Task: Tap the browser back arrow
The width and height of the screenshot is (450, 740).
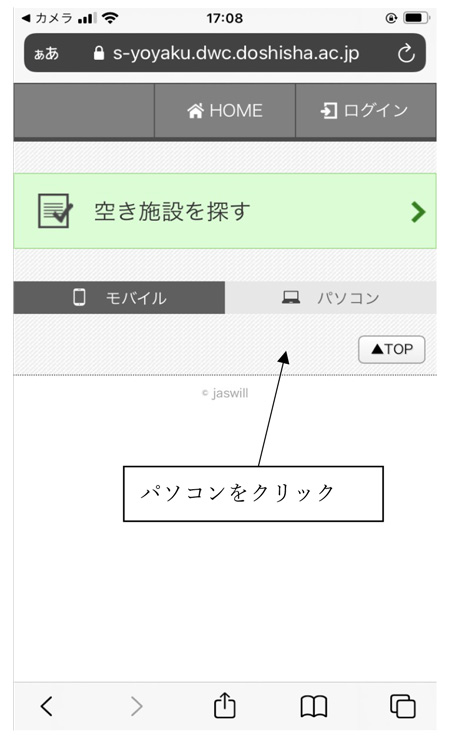Action: tap(46, 706)
